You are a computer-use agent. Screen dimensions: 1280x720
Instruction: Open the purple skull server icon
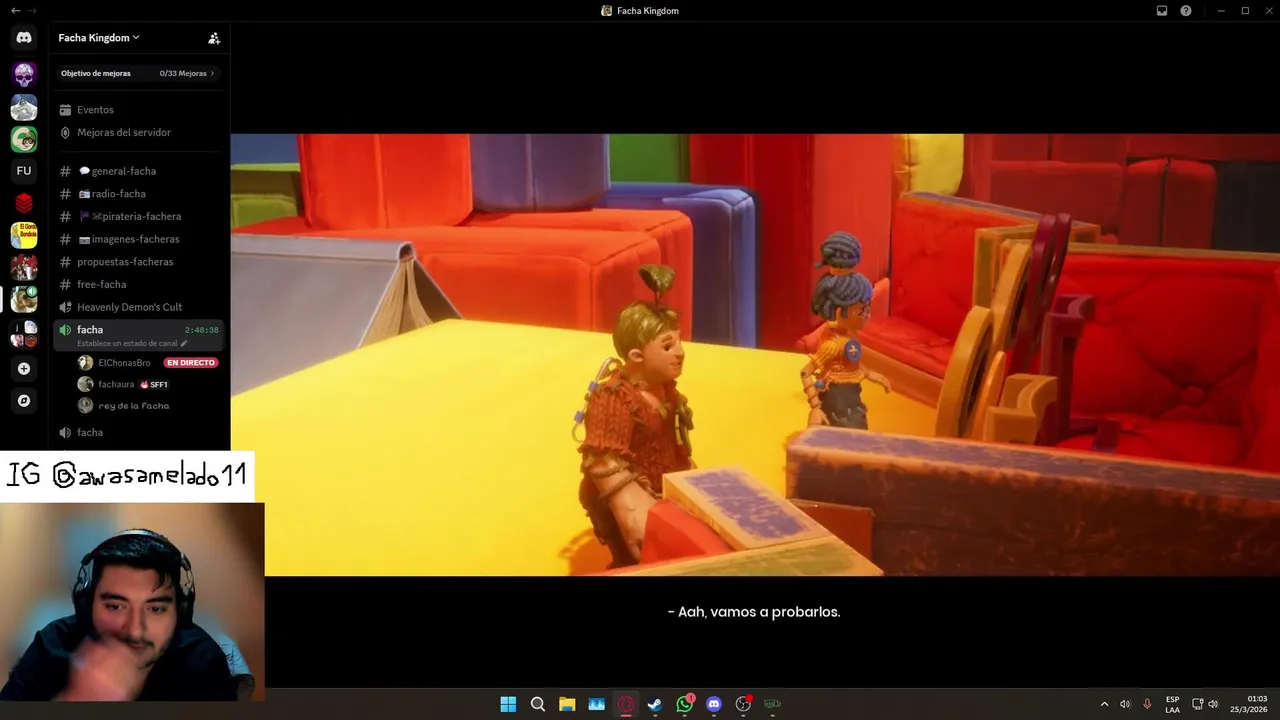pos(24,74)
